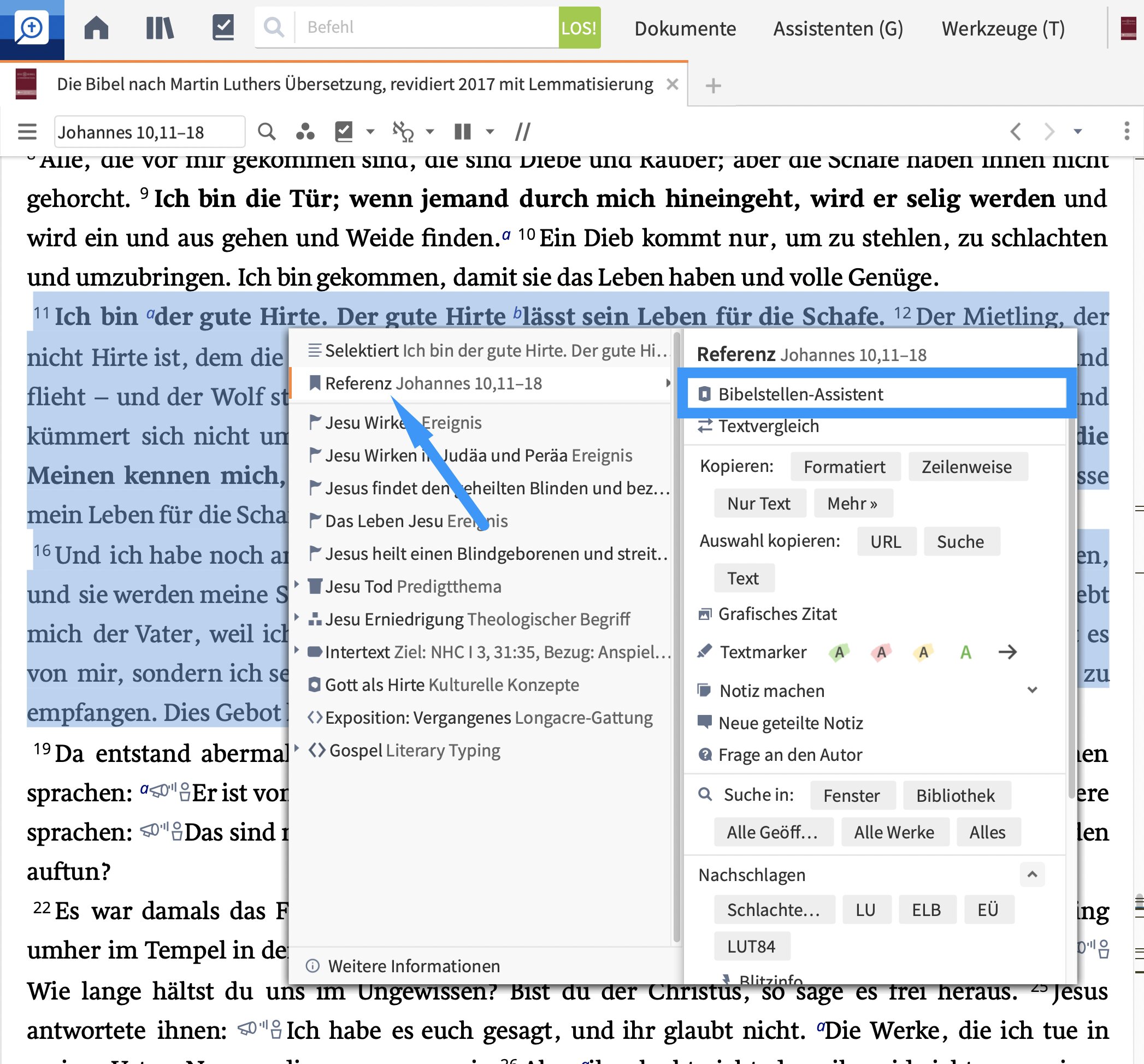Expand the Notiz machen chevron
This screenshot has height=1064, width=1144.
pos(1033,690)
